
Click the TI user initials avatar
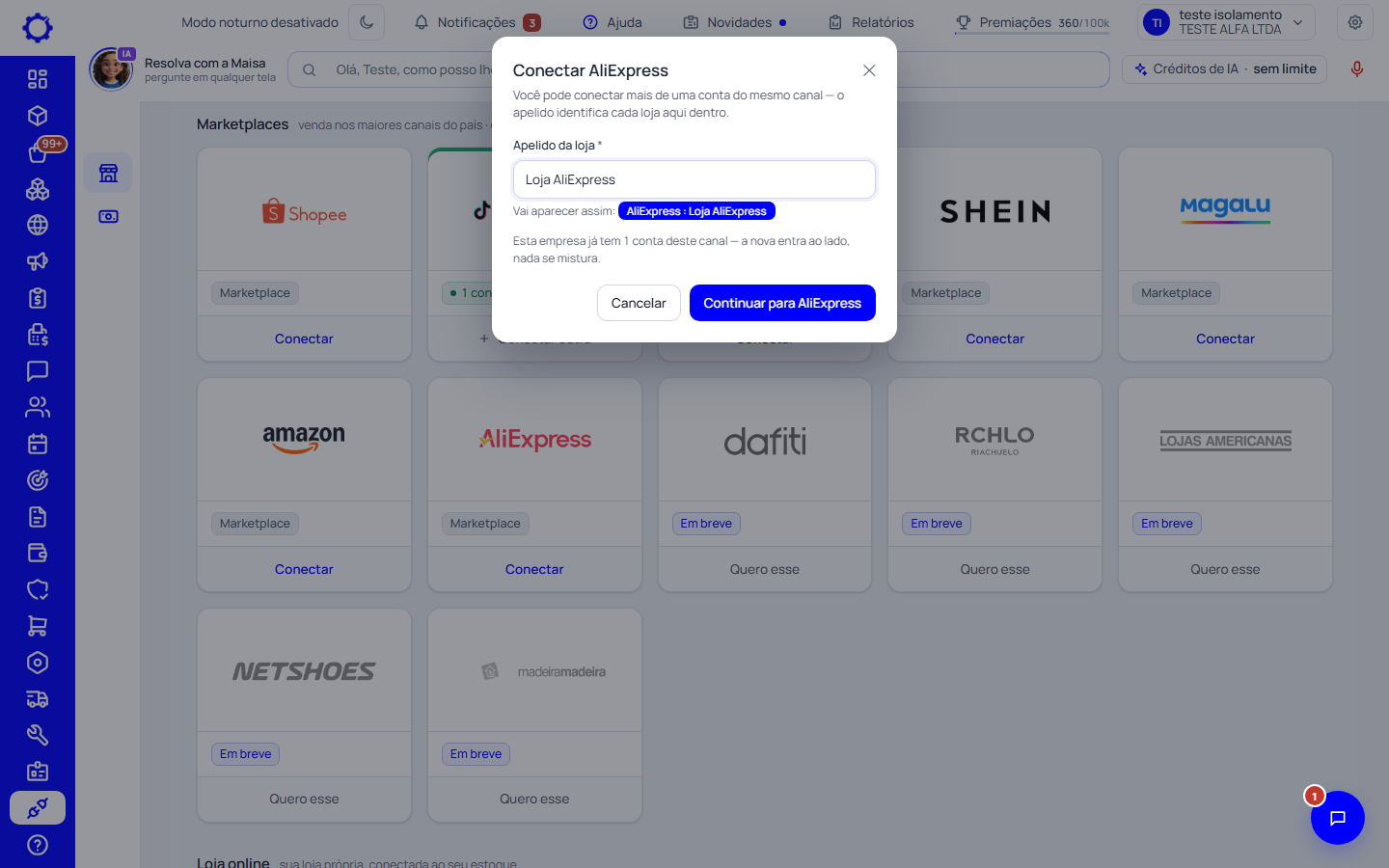[1157, 22]
